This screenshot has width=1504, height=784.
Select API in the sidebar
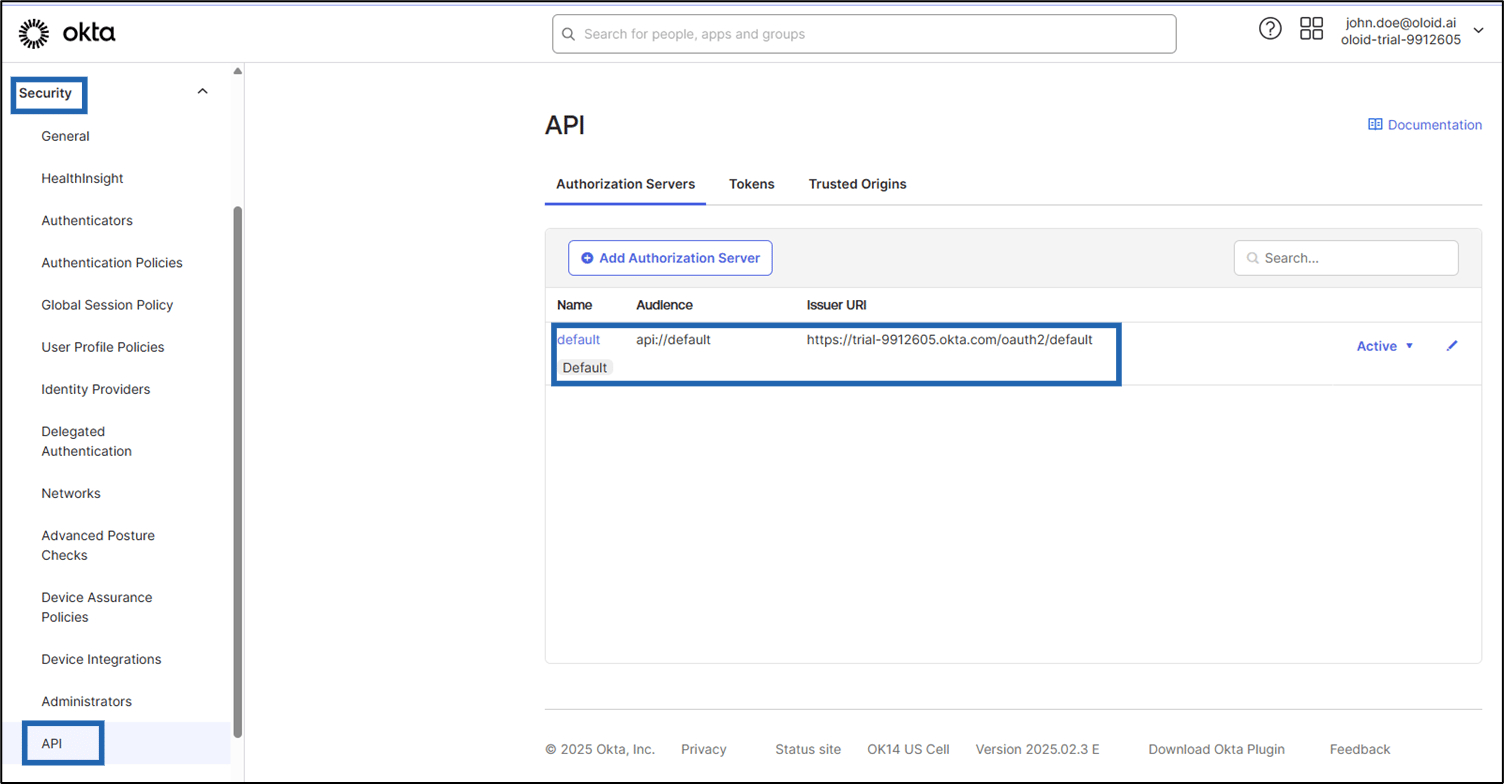click(x=51, y=744)
